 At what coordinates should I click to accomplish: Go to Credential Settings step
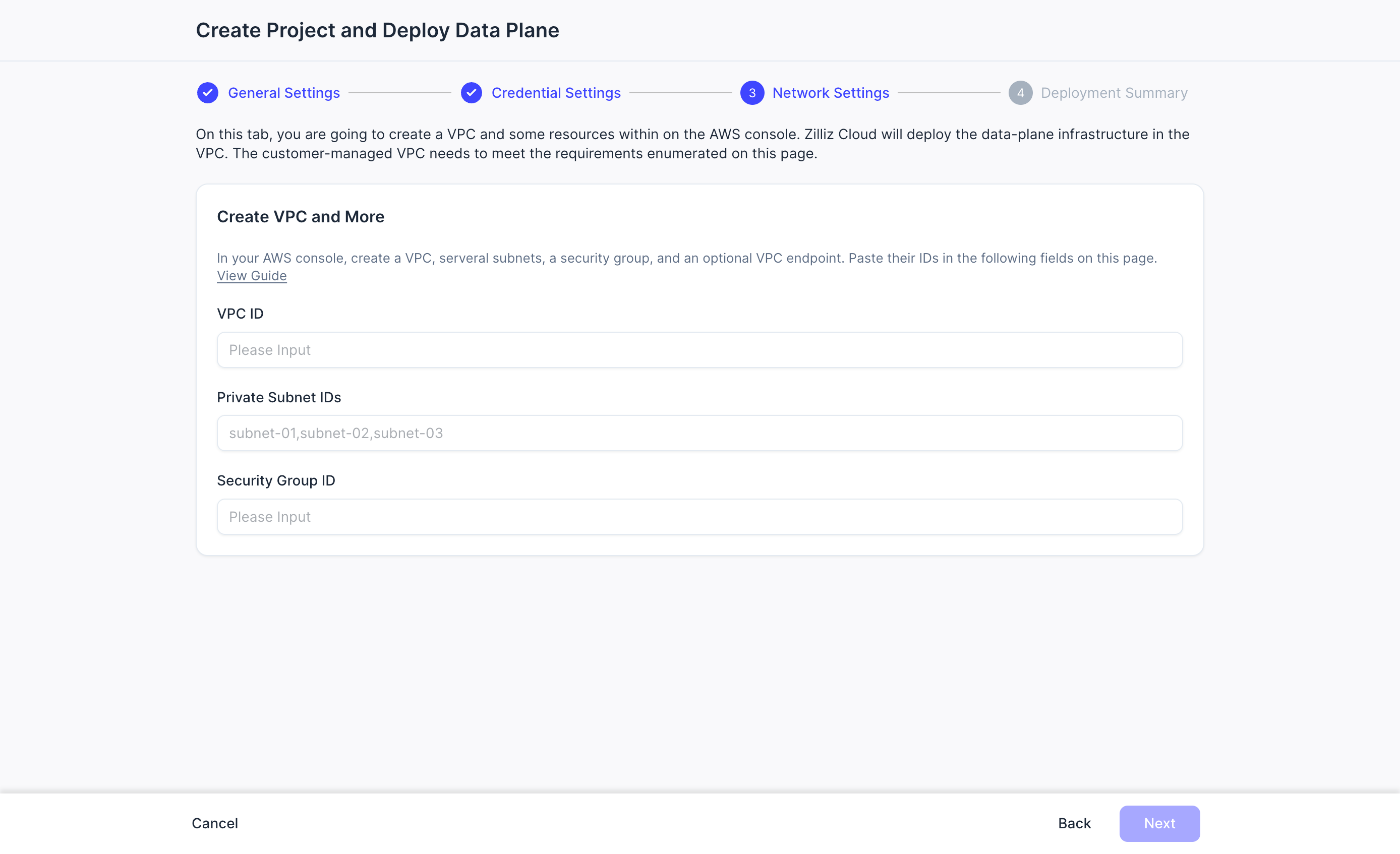point(556,93)
